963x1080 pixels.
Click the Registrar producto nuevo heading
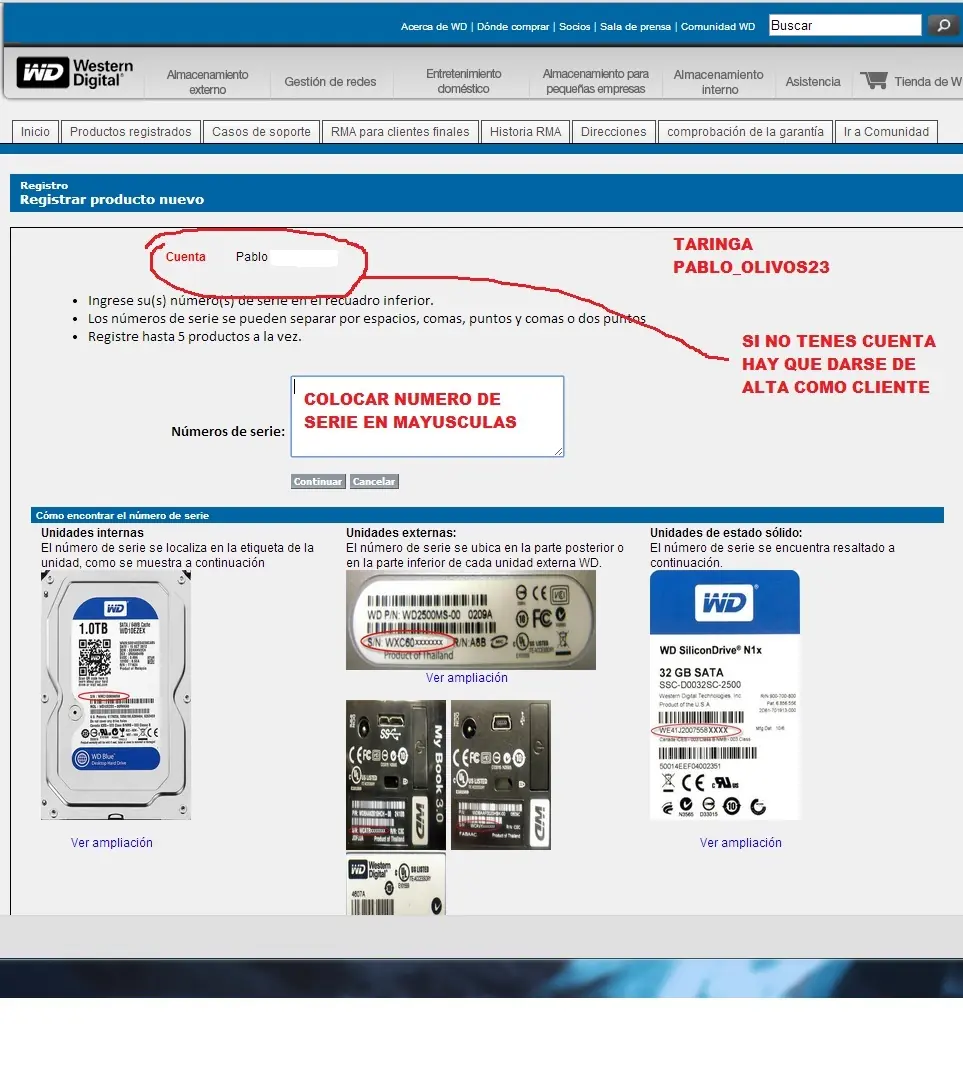pyautogui.click(x=112, y=200)
